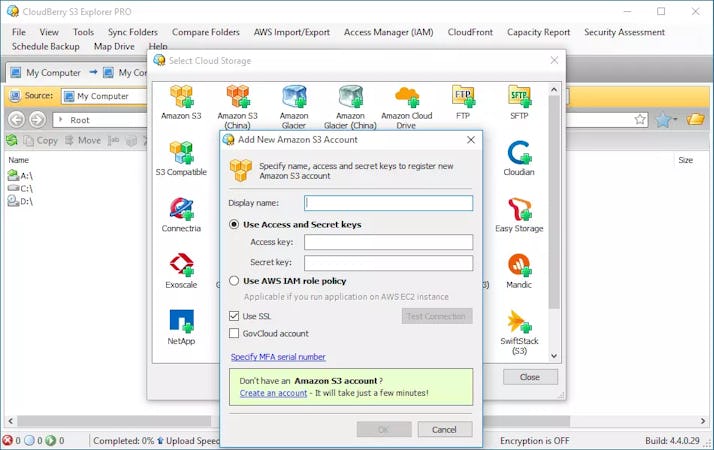Click the open folder icon on the right toolbar
Viewport: 714px width, 450px height.
click(x=695, y=120)
